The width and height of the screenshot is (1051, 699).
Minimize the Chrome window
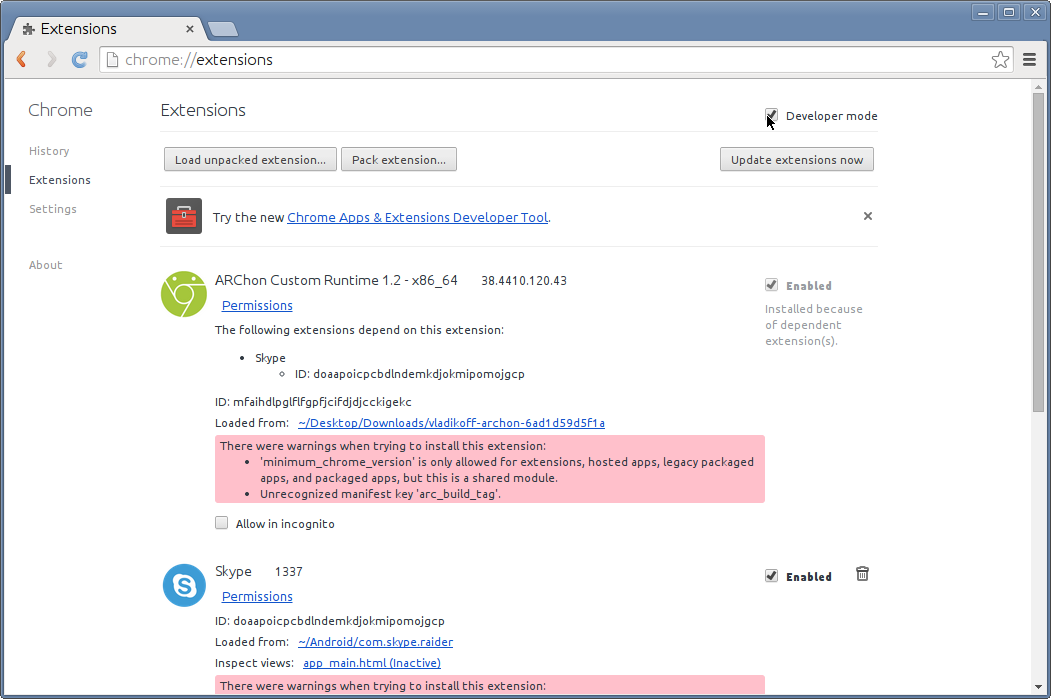pyautogui.click(x=983, y=12)
